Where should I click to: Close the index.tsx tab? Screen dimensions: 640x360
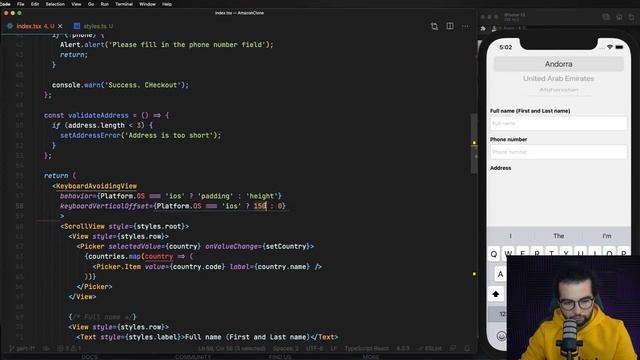pos(60,26)
